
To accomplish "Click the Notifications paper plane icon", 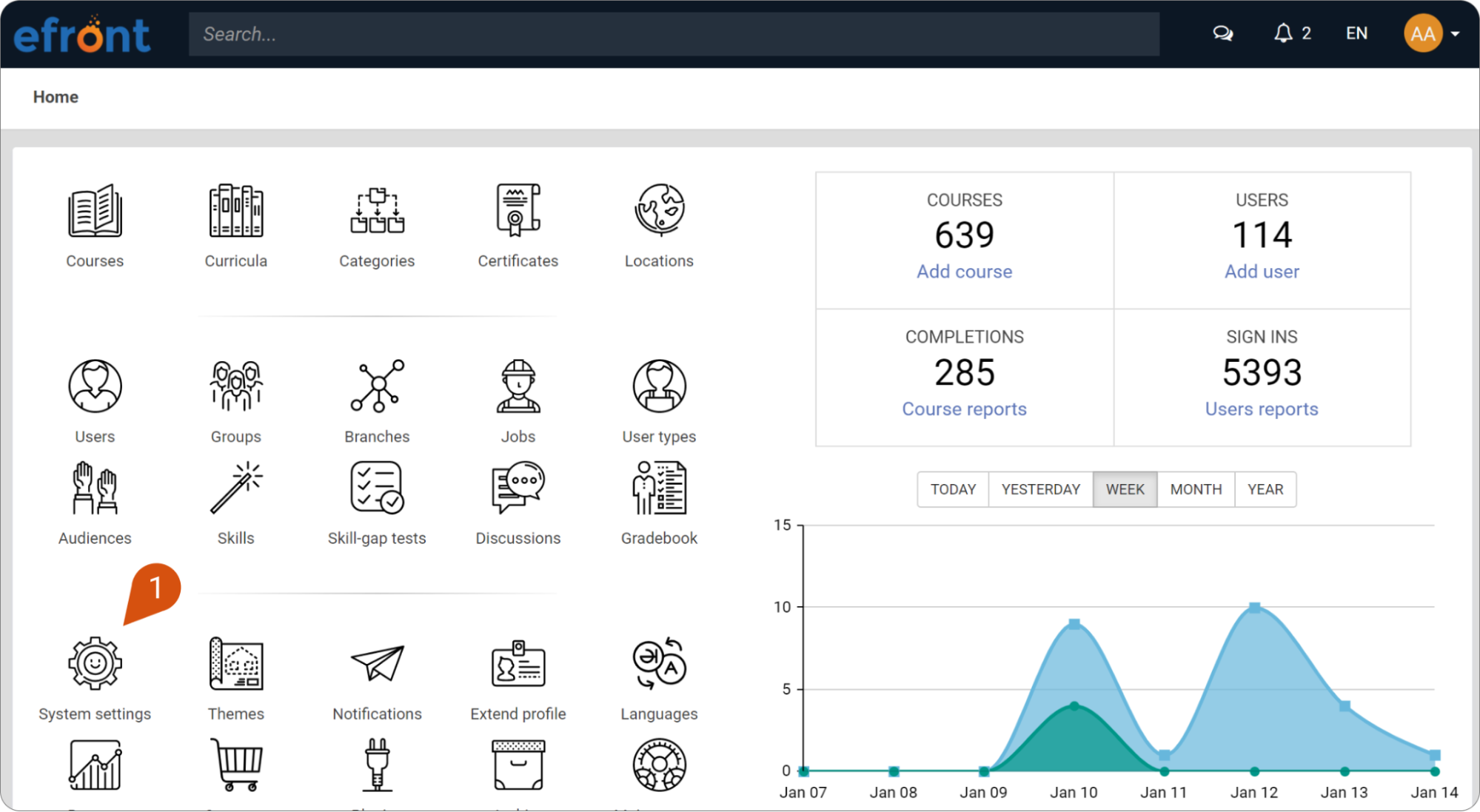I will (377, 663).
